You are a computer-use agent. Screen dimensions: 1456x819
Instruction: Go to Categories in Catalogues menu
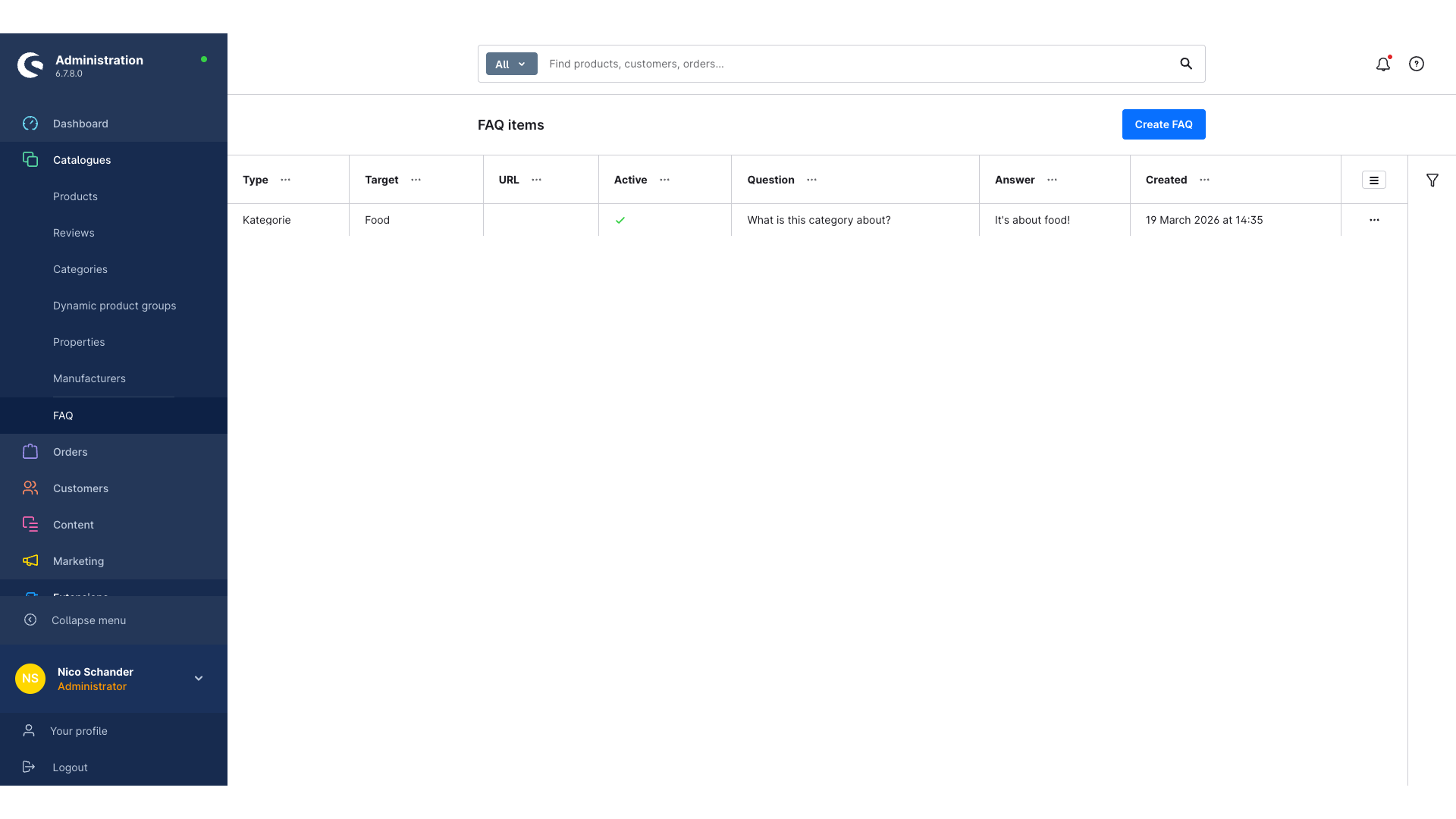point(80,269)
